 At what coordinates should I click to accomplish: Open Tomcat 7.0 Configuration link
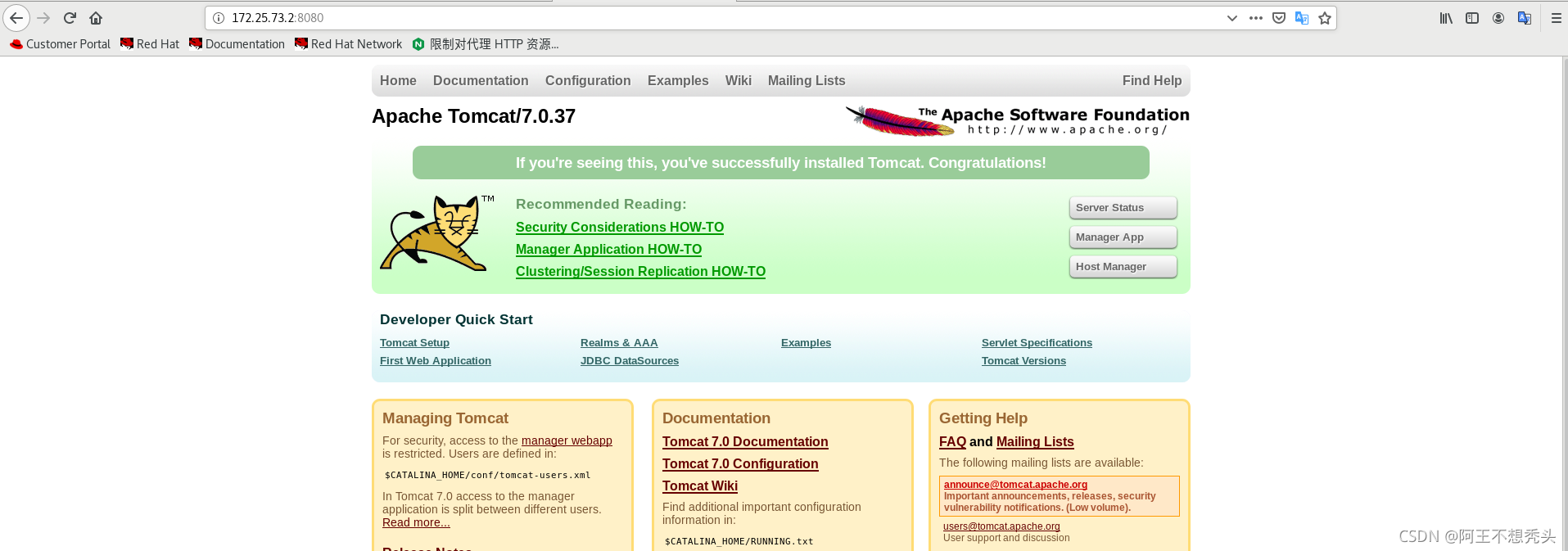(740, 464)
